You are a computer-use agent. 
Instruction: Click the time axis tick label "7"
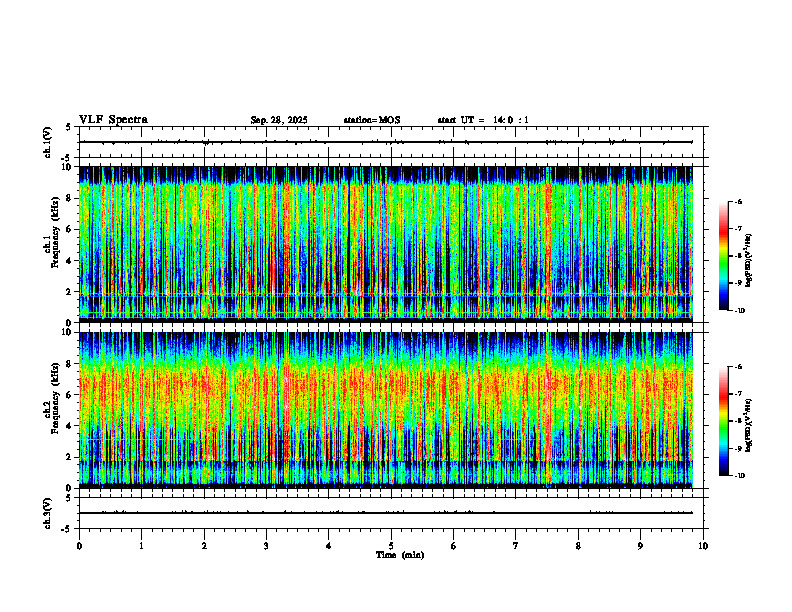point(516,546)
